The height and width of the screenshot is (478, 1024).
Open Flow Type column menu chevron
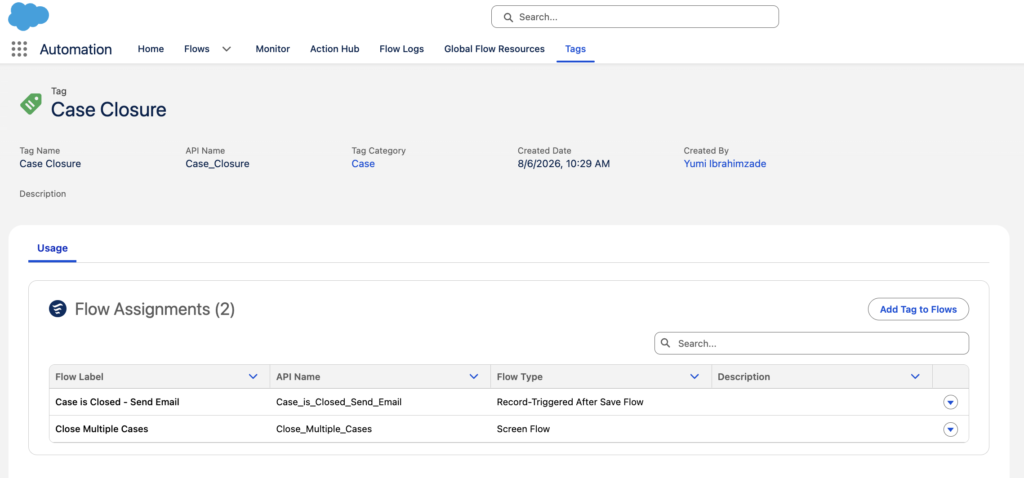tap(695, 377)
